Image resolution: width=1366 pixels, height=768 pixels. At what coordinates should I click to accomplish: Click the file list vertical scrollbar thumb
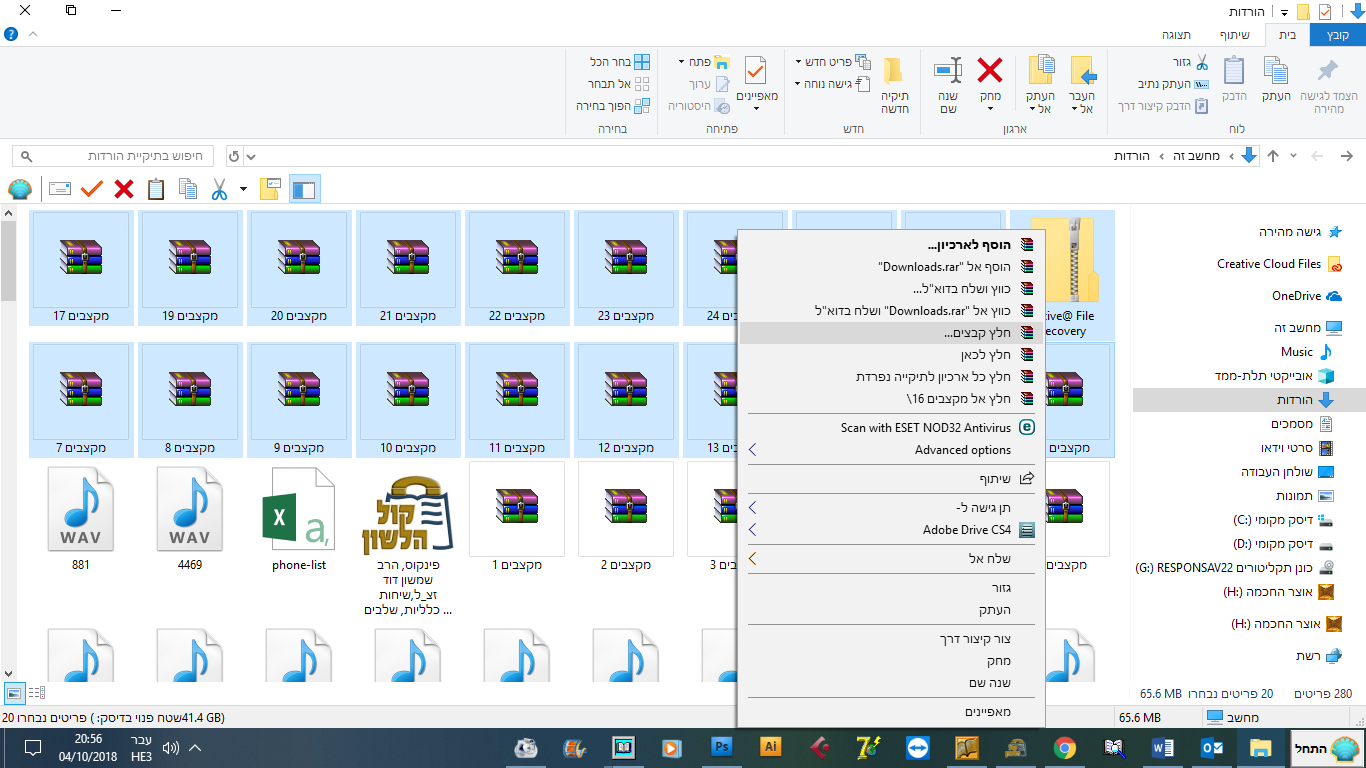[8, 260]
